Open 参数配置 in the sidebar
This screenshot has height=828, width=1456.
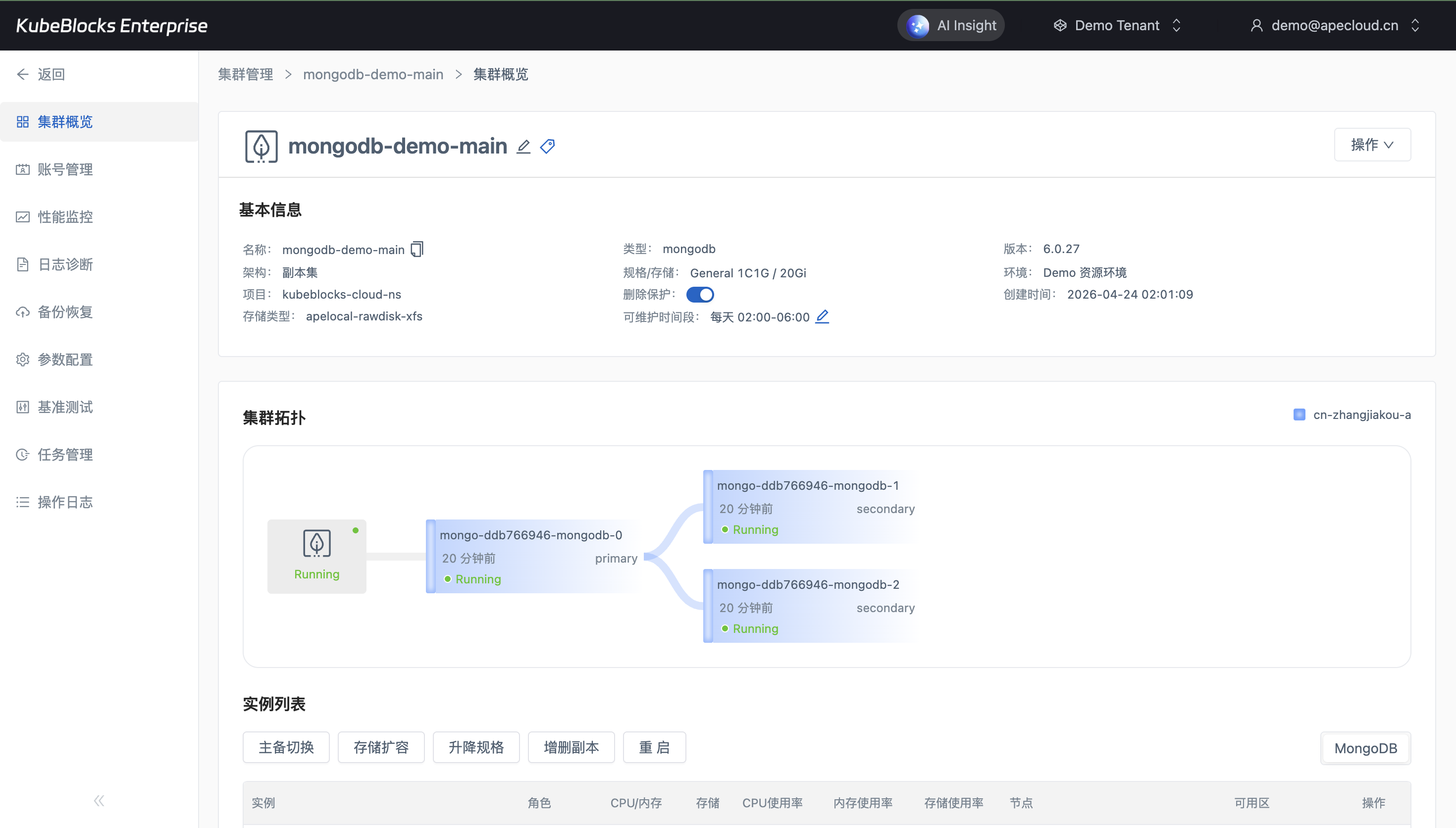tap(65, 360)
